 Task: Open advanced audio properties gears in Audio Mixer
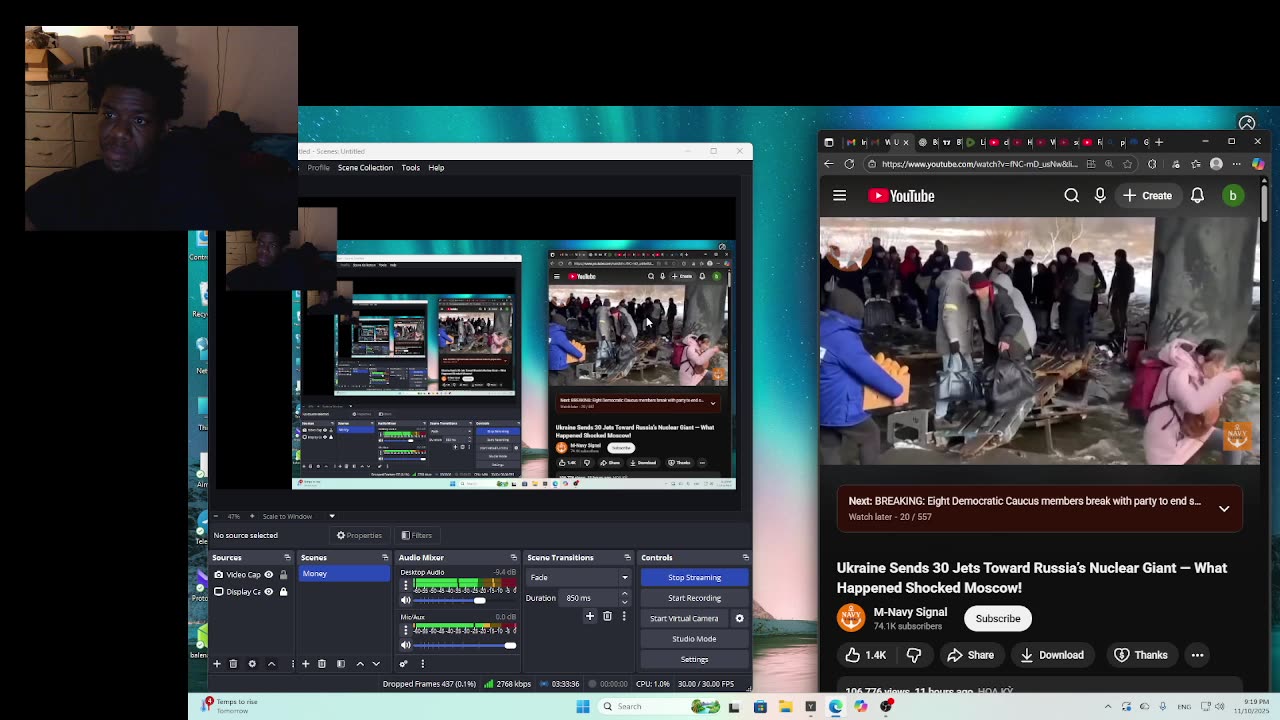click(403, 664)
